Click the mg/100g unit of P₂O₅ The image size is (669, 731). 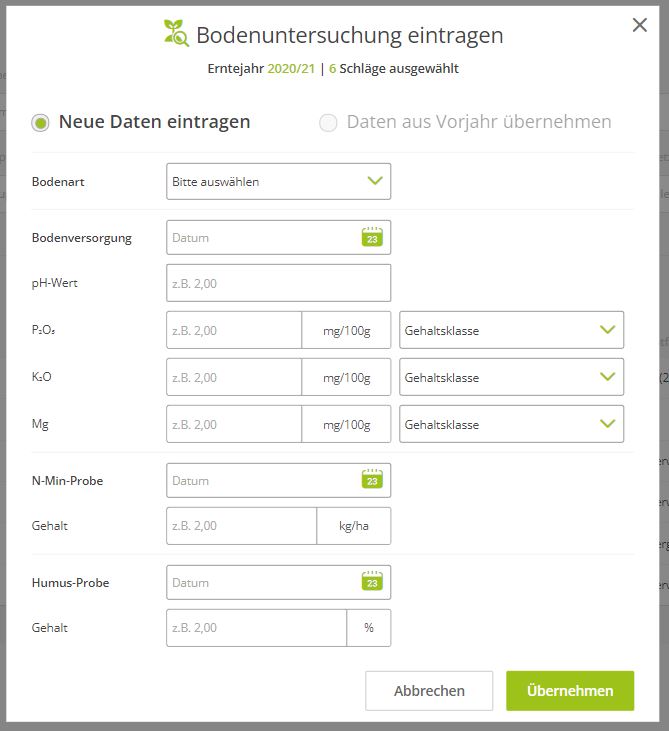(346, 331)
